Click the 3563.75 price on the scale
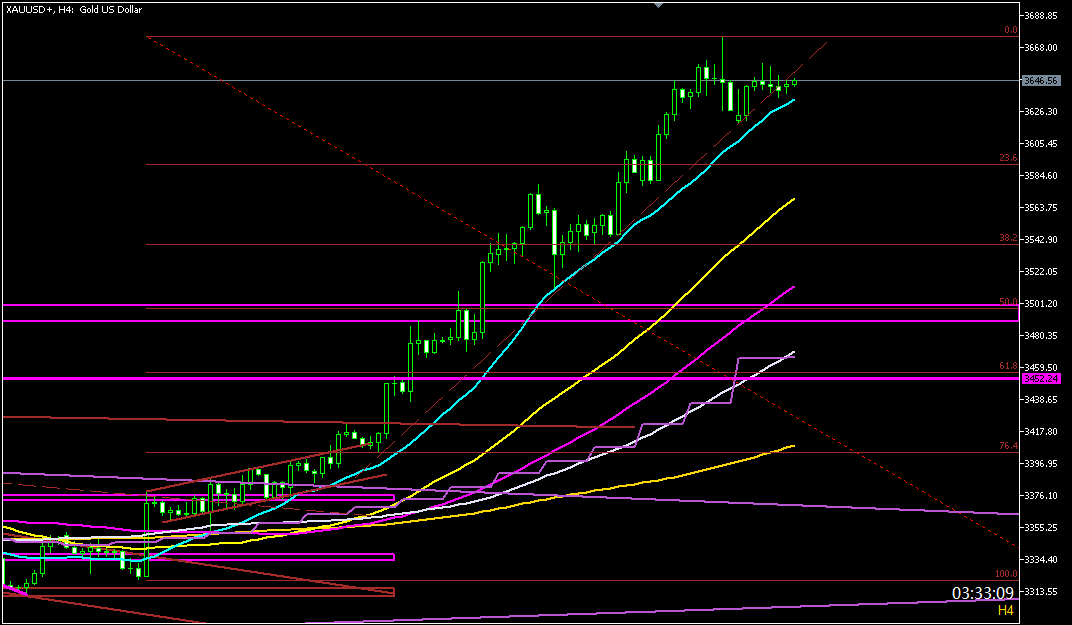1072x625 pixels. [x=1041, y=208]
